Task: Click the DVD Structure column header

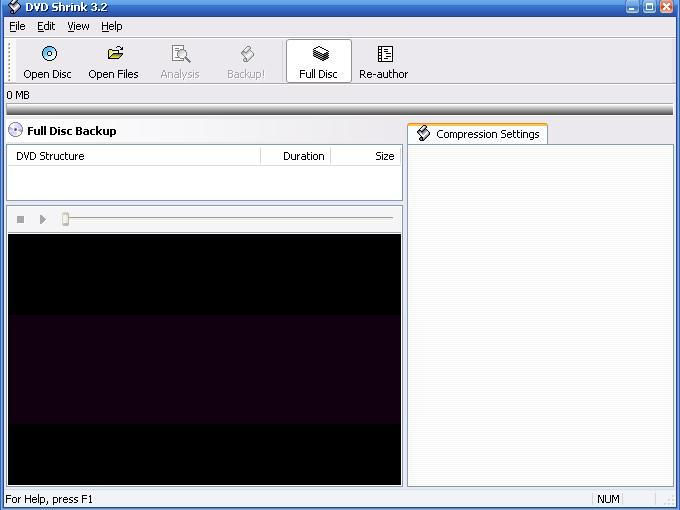Action: tap(134, 156)
